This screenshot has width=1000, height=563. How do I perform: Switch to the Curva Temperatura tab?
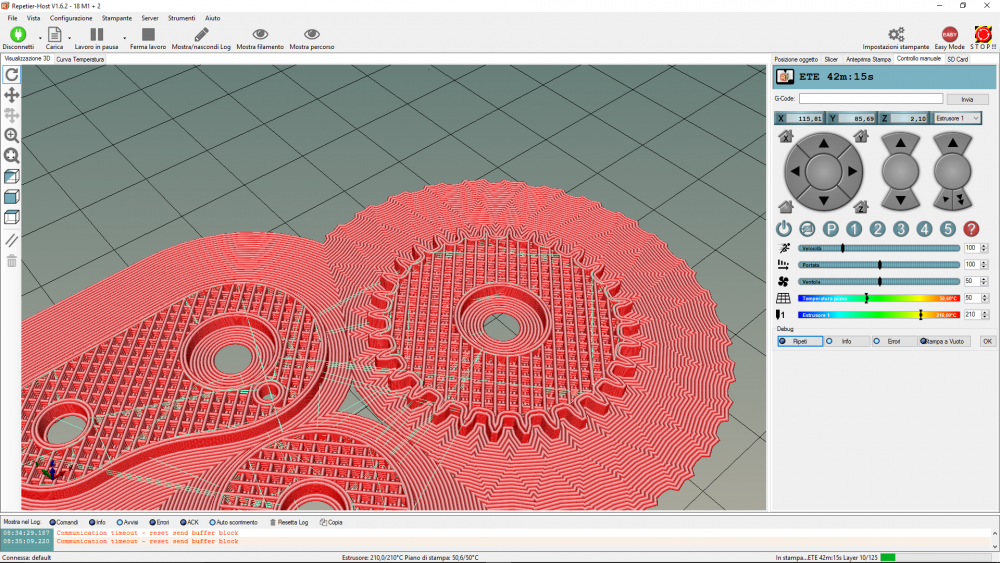pyautogui.click(x=80, y=60)
